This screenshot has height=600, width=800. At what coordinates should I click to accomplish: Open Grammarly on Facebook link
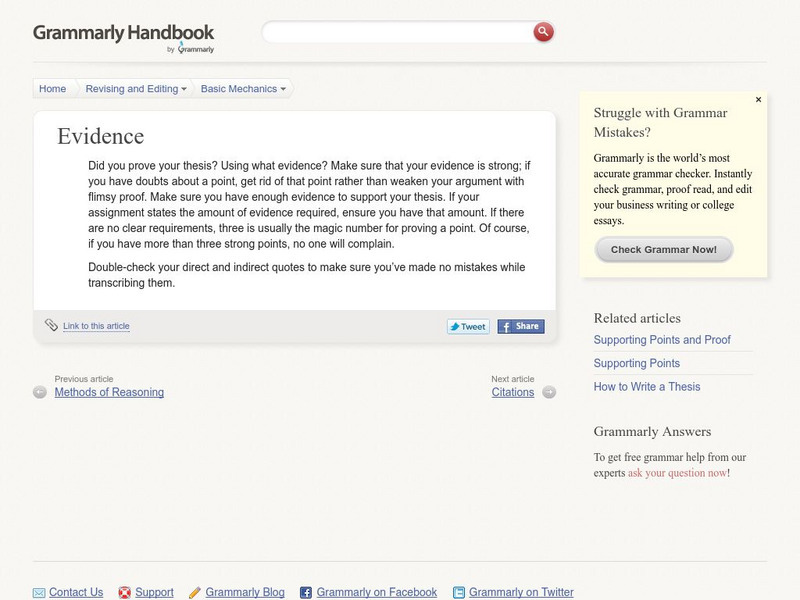coord(377,592)
